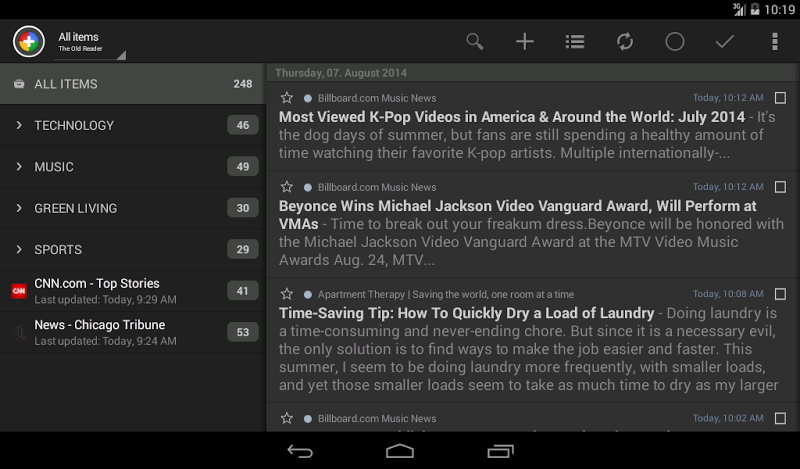The height and width of the screenshot is (469, 800).
Task: Star the K-Pop Videos article
Action: [x=287, y=97]
